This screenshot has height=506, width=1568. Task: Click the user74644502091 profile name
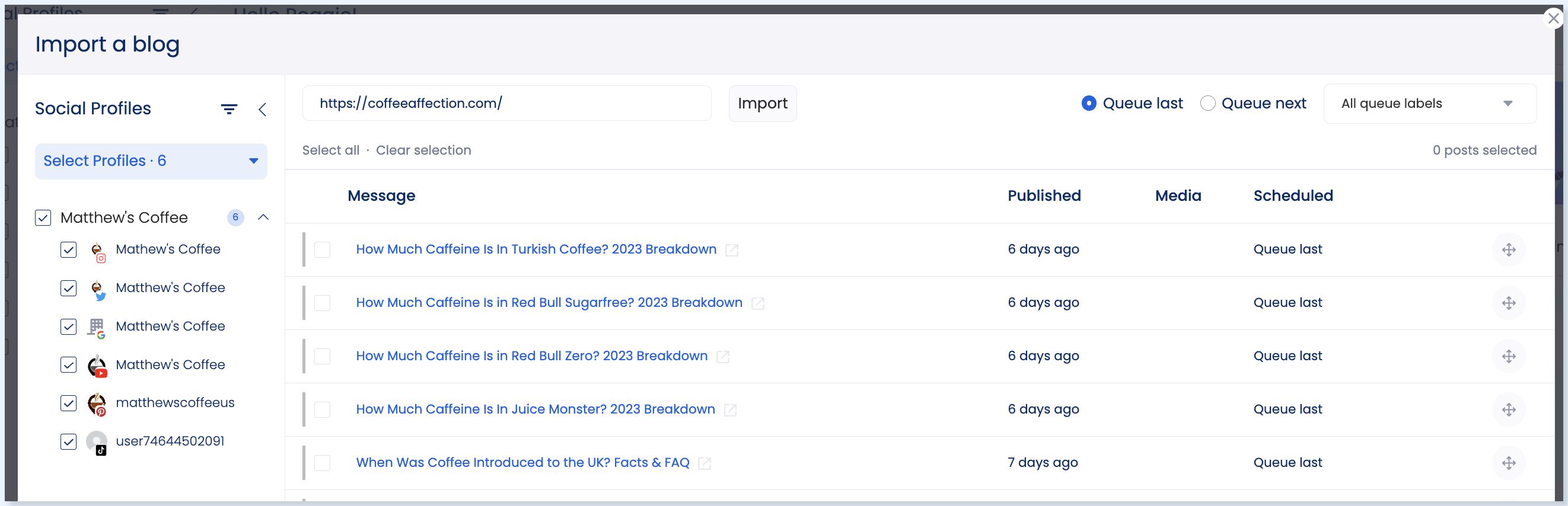click(x=170, y=441)
